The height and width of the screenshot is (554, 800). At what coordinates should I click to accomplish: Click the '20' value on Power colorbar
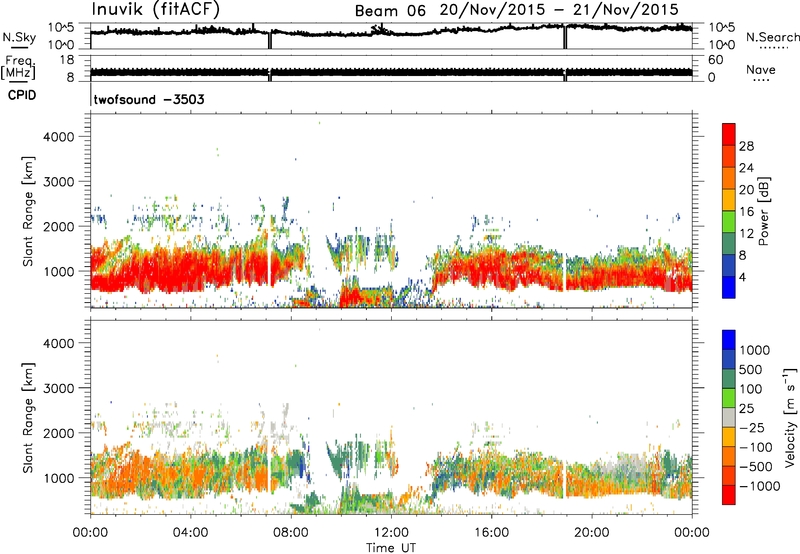point(746,190)
